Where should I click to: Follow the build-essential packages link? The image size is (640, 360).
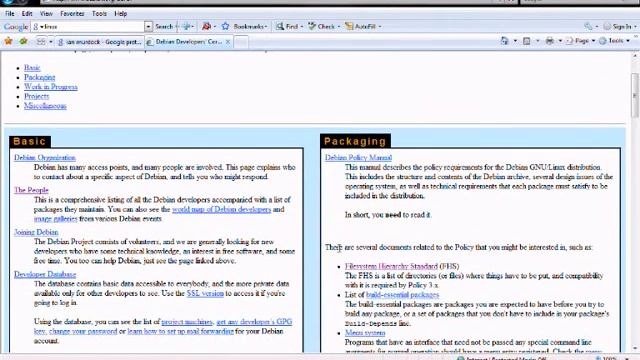tap(402, 295)
